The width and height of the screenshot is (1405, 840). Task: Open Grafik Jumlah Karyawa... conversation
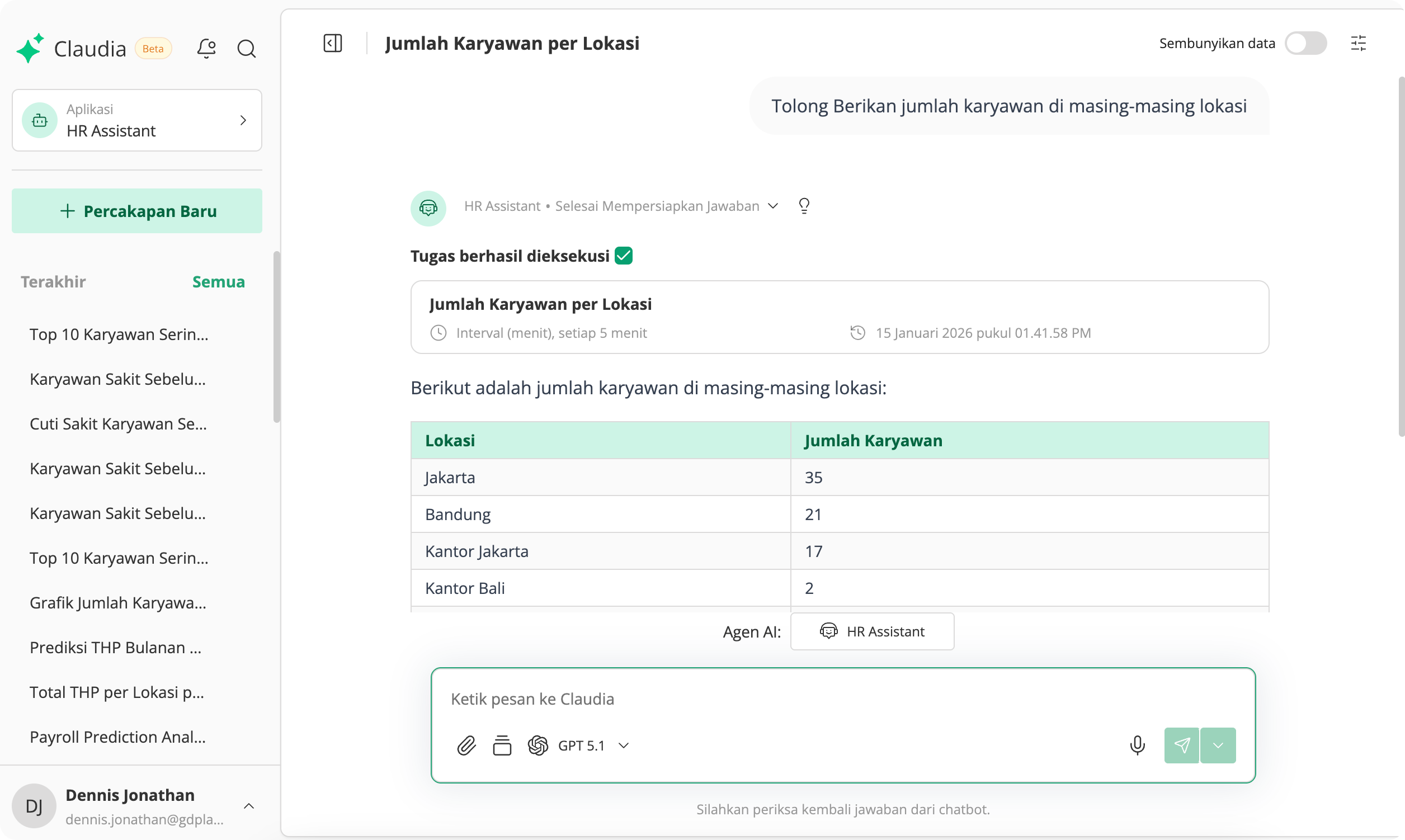118,602
